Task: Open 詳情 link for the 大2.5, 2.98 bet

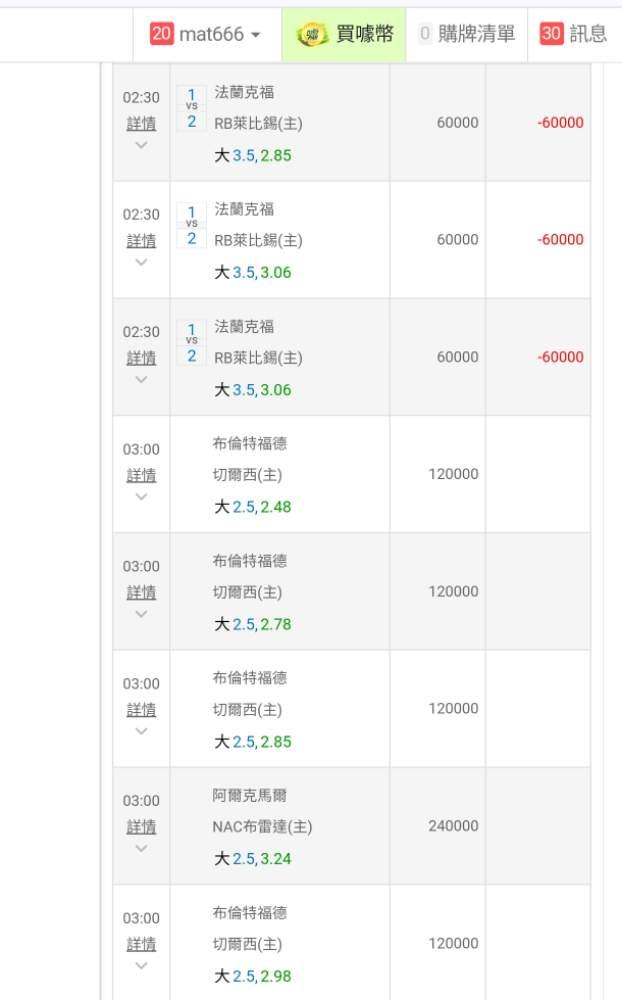Action: coord(141,945)
